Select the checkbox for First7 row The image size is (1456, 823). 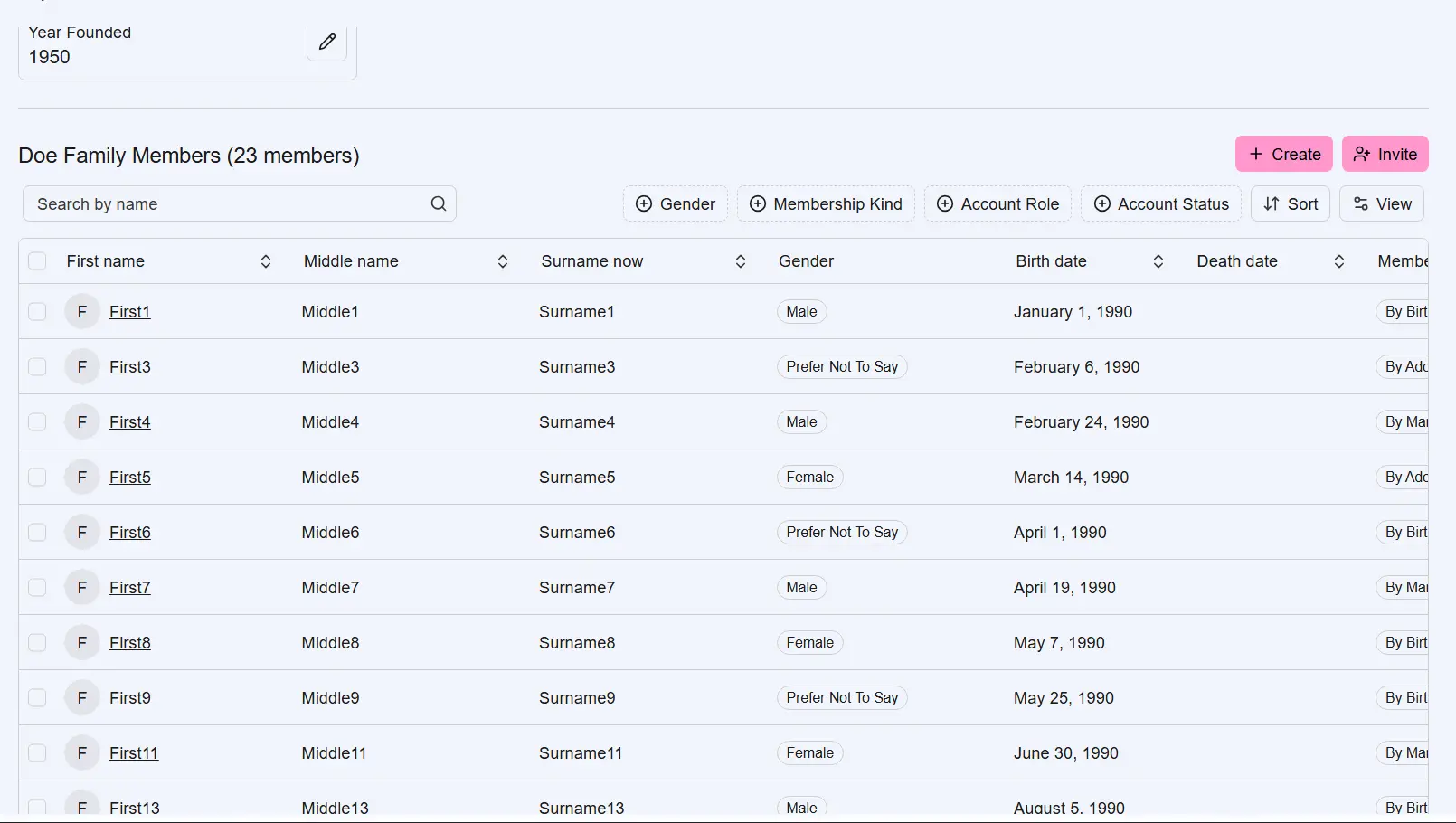37,588
